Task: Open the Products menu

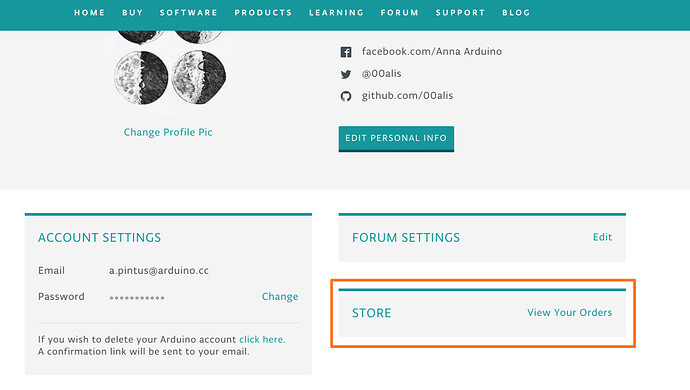Action: click(x=263, y=13)
